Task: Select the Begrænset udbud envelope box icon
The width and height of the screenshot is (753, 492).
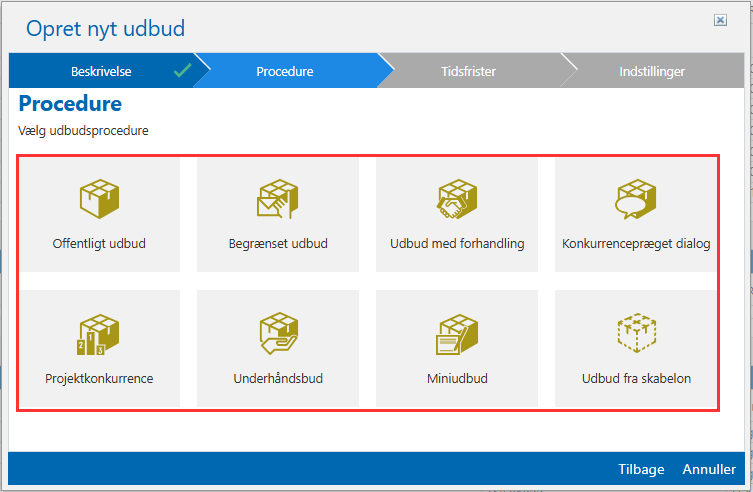Action: pyautogui.click(x=277, y=198)
